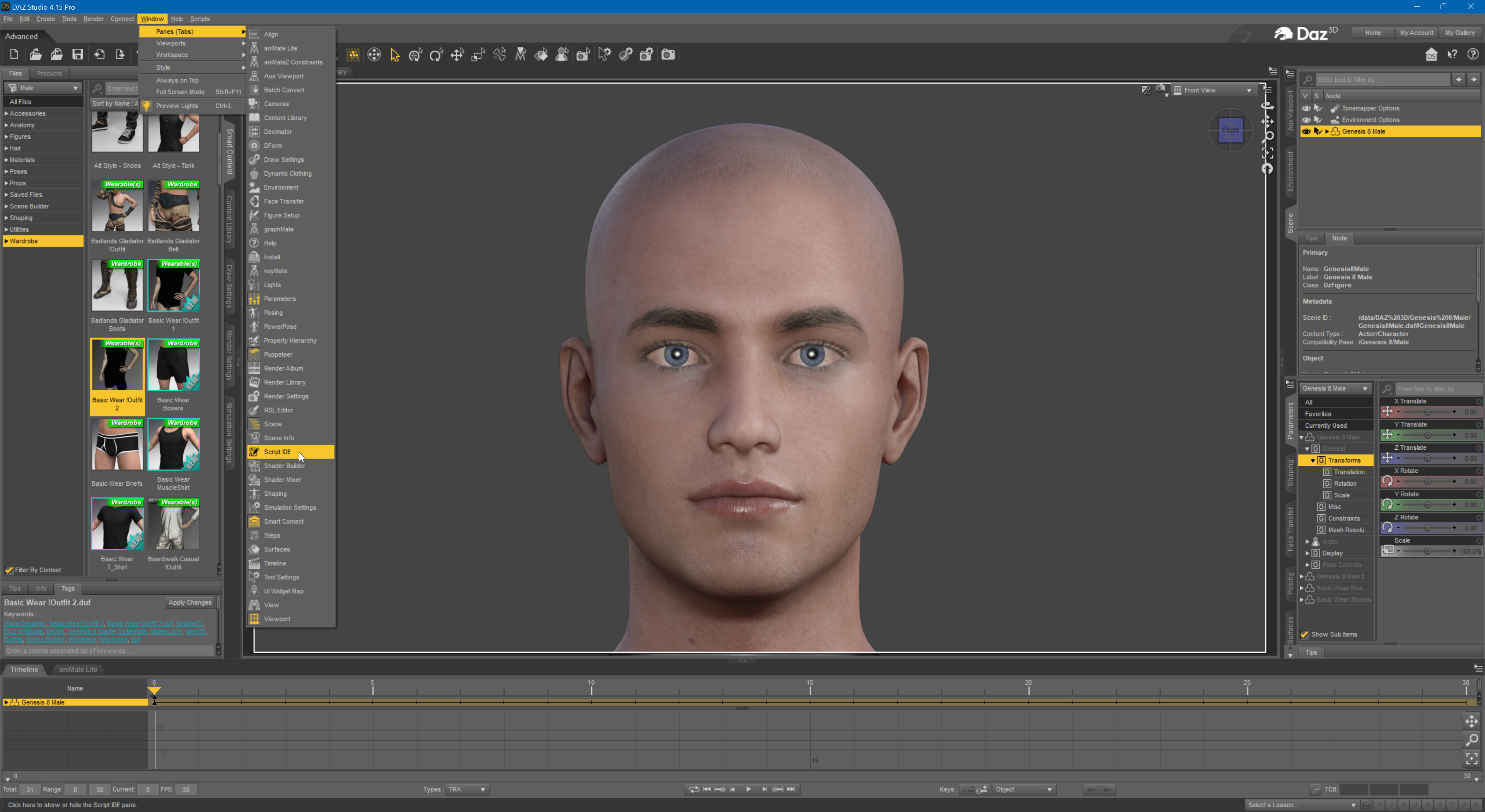The width and height of the screenshot is (1485, 812).
Task: Switch to the Products tab
Action: point(49,73)
